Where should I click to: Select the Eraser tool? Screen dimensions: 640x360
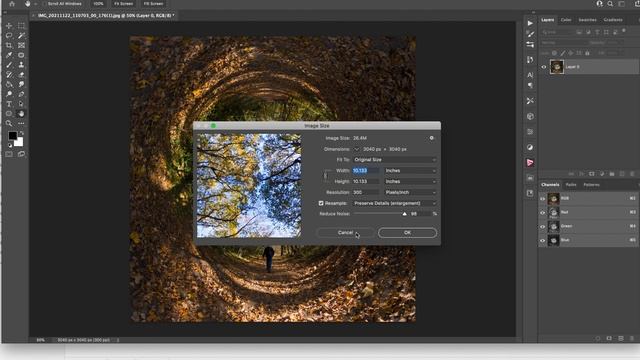click(21, 75)
